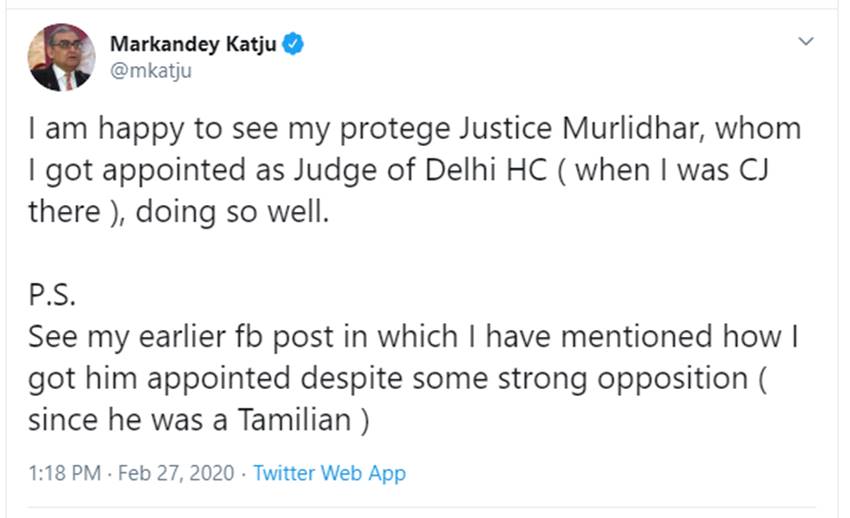Open the tweet options chevron menu
Screen dimensions: 850x518
806,42
